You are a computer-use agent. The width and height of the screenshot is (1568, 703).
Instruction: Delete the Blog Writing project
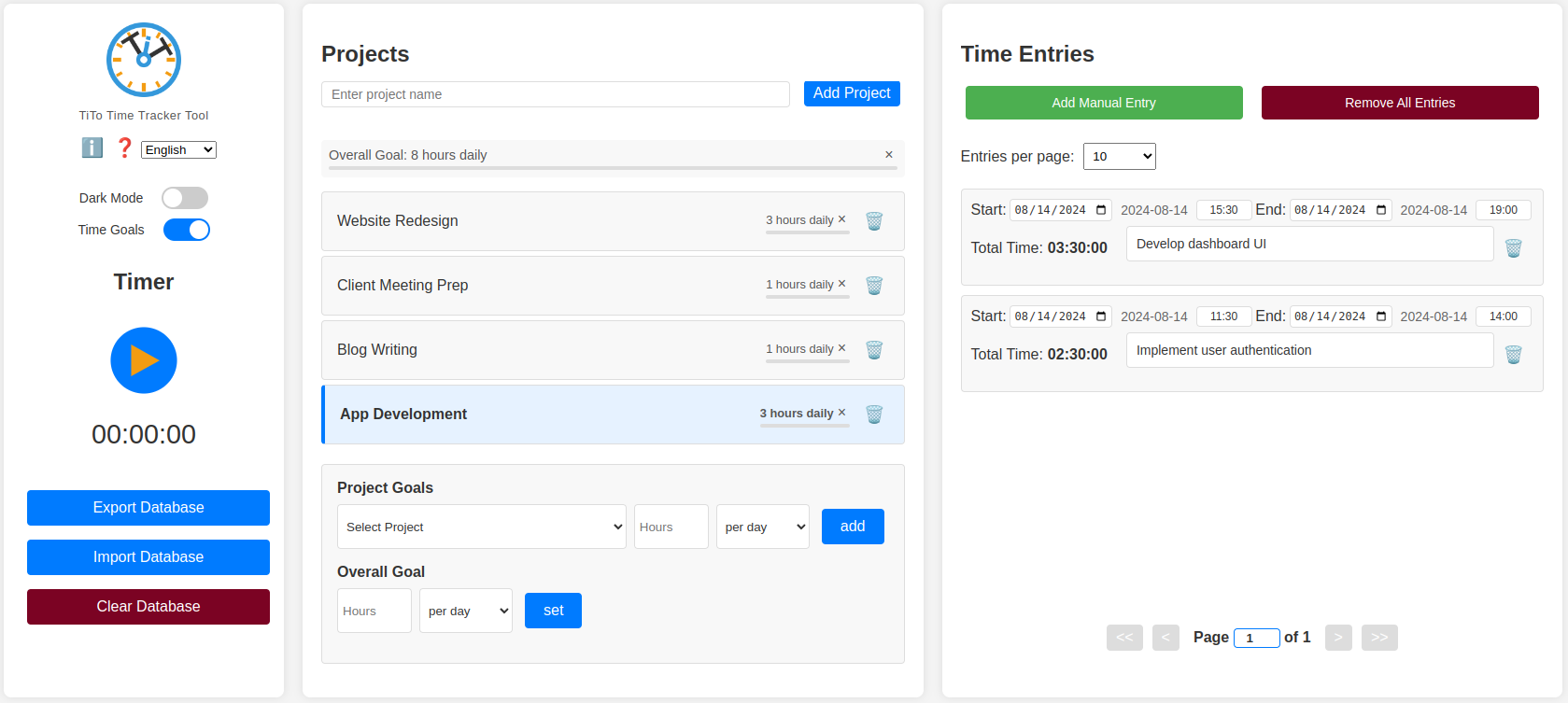[874, 350]
